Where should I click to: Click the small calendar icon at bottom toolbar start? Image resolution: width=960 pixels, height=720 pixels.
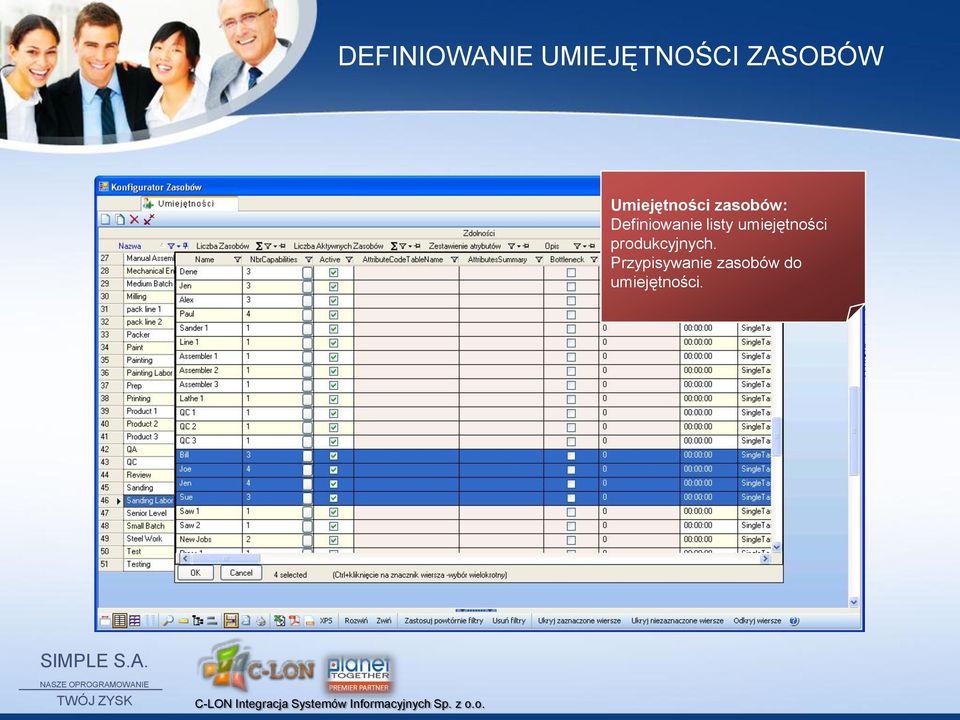point(105,621)
